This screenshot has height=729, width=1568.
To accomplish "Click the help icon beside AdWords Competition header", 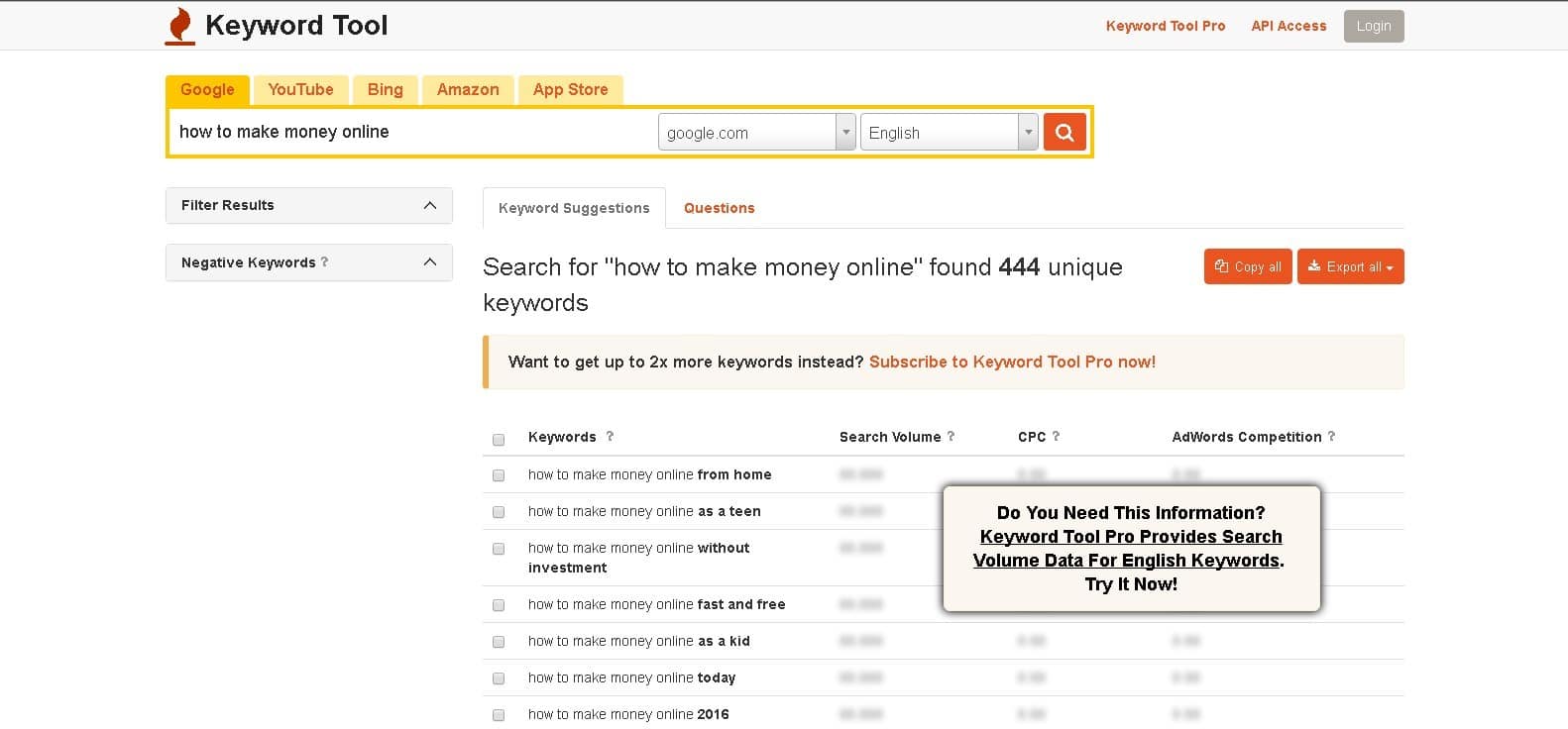I will (x=1331, y=436).
